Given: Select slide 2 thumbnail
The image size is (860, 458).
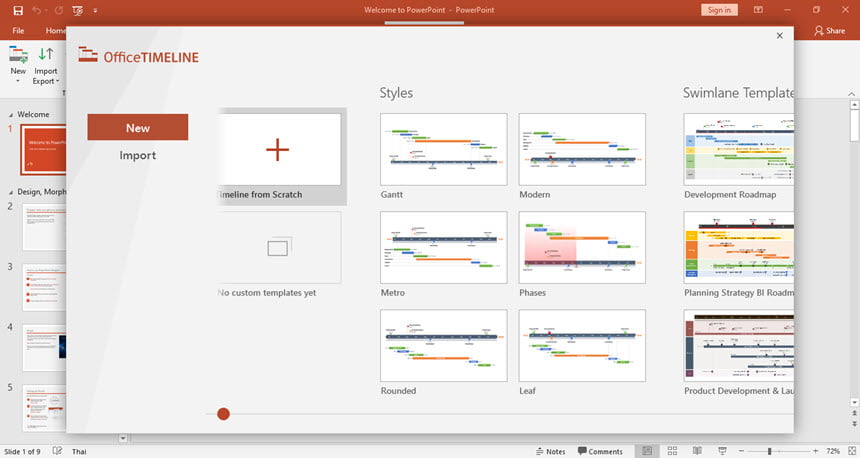Looking at the screenshot, I should click(x=44, y=227).
